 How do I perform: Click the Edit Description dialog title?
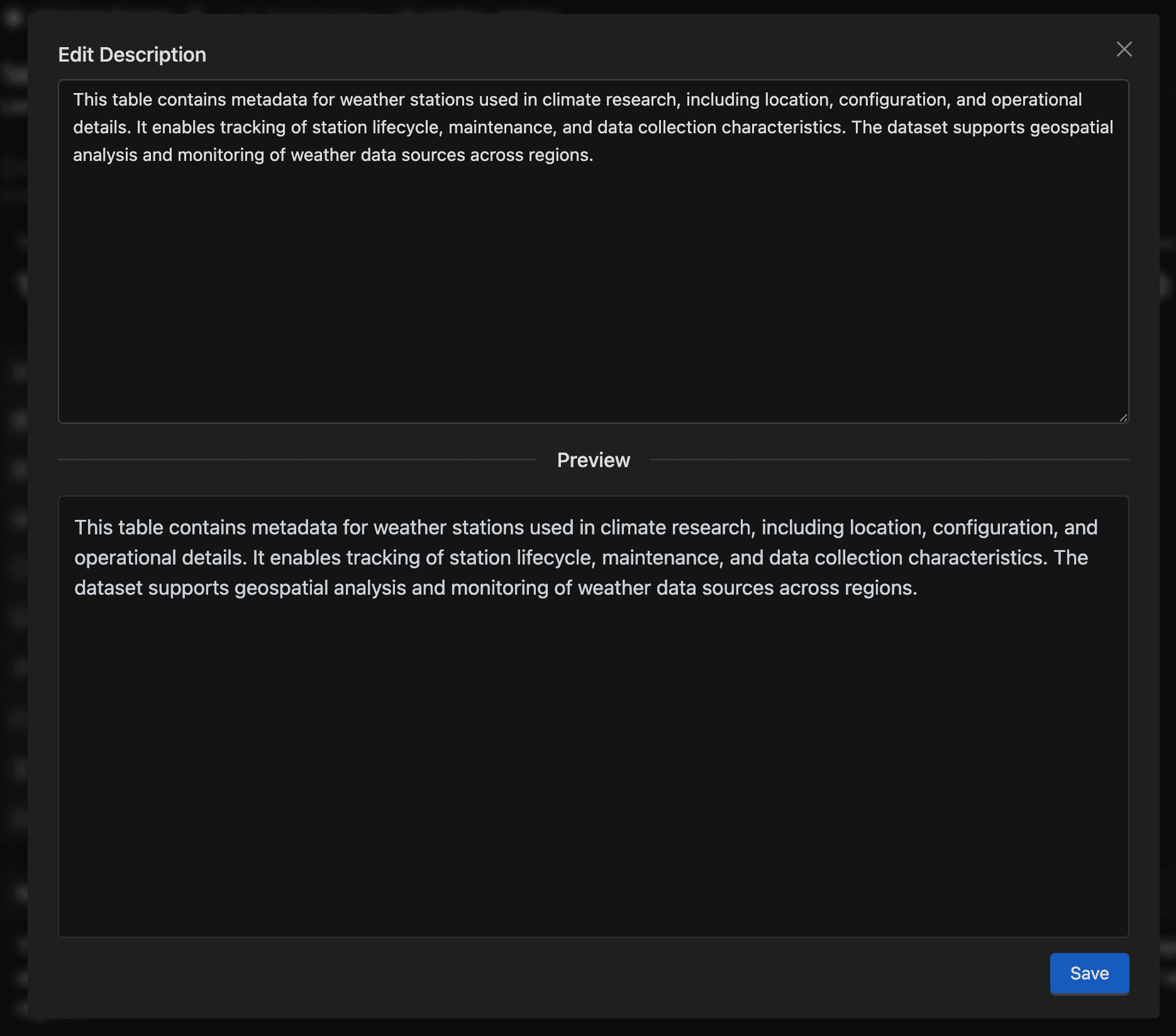132,55
